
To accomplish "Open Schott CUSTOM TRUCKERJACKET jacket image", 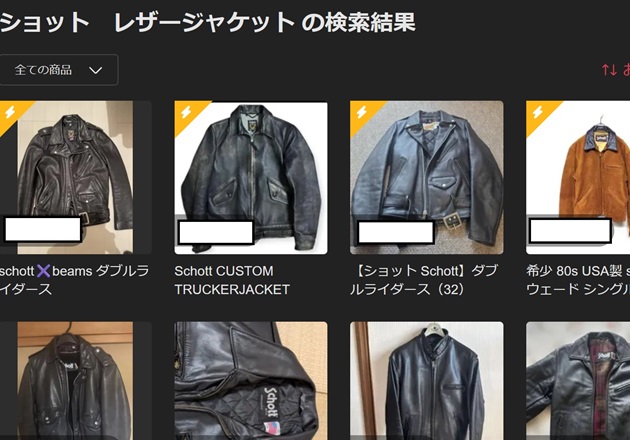I will click(251, 178).
